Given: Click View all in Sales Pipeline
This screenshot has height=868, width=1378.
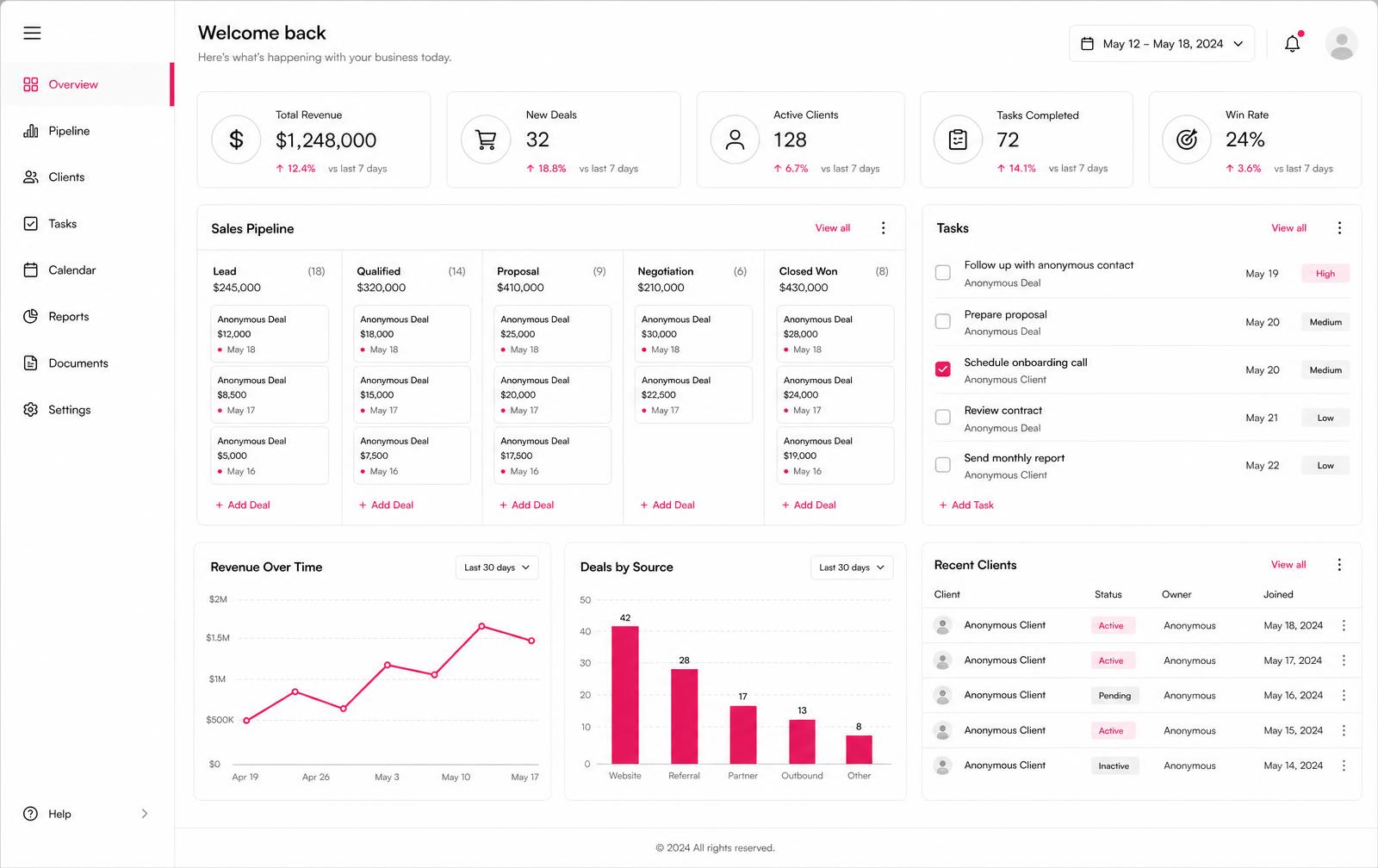Looking at the screenshot, I should 833,228.
